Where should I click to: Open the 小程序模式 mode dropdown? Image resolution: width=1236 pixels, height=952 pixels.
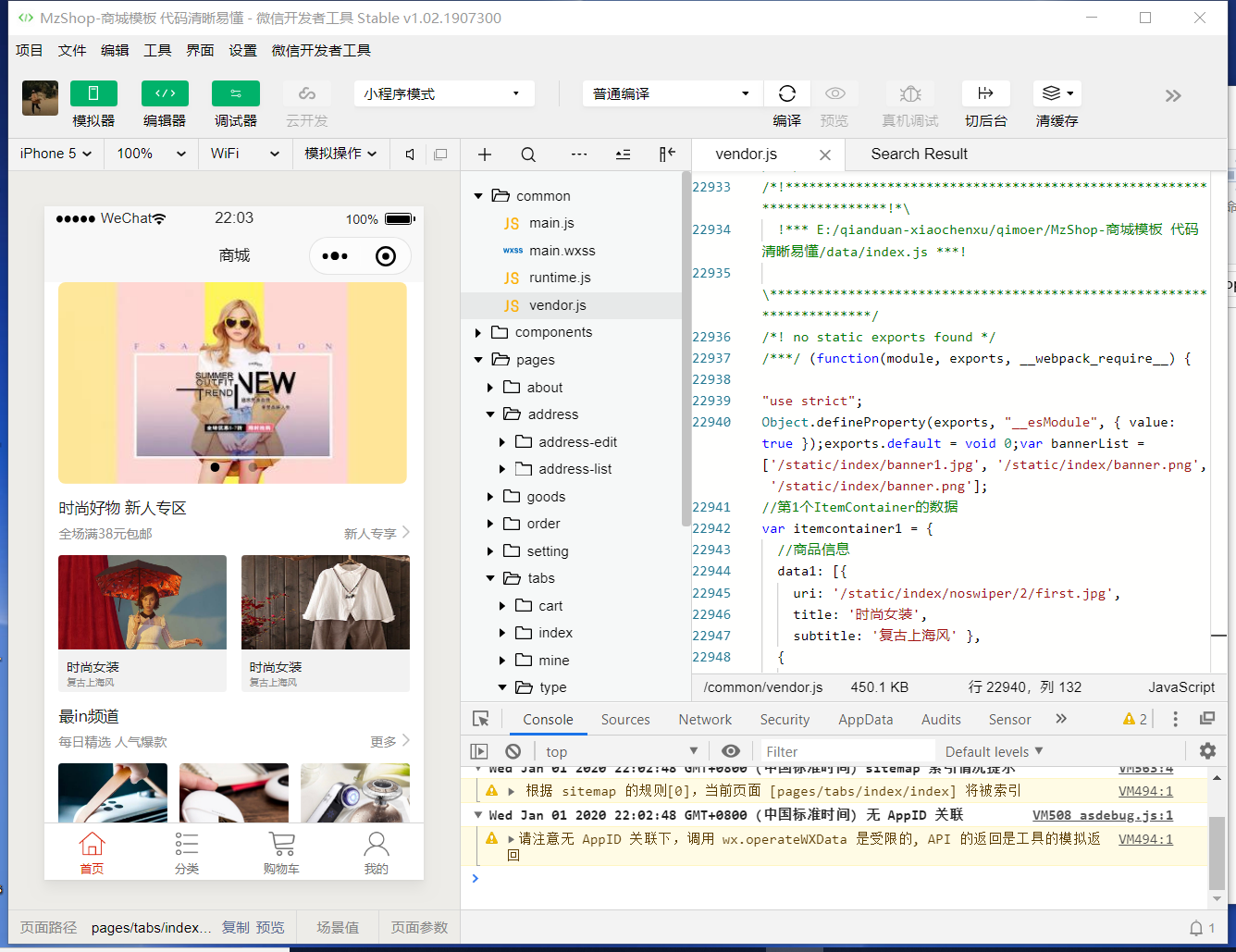point(444,93)
